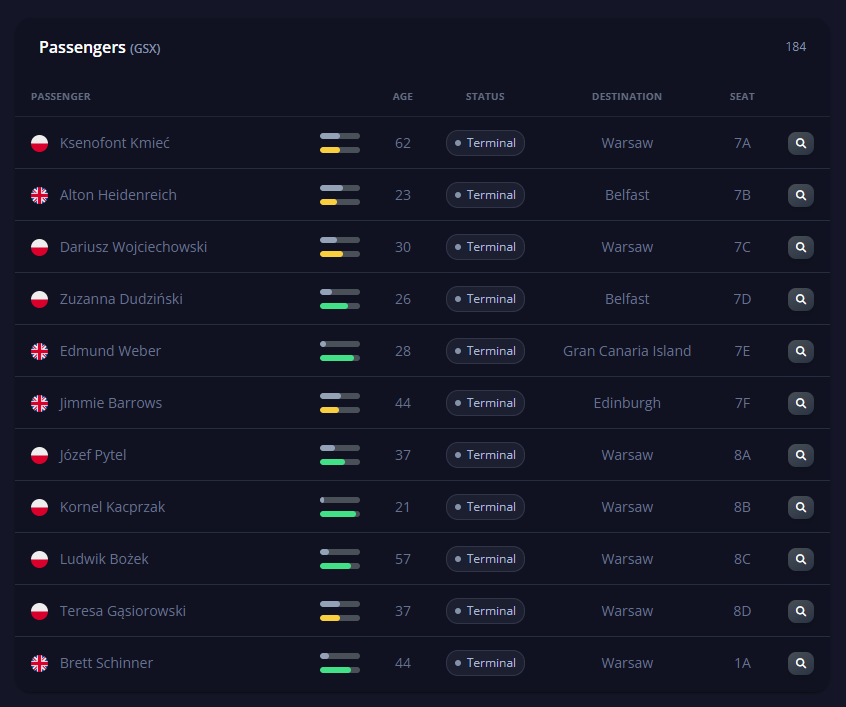Click the green progress bar for Kornel Kacprzak
The height and width of the screenshot is (707, 846).
coord(339,514)
